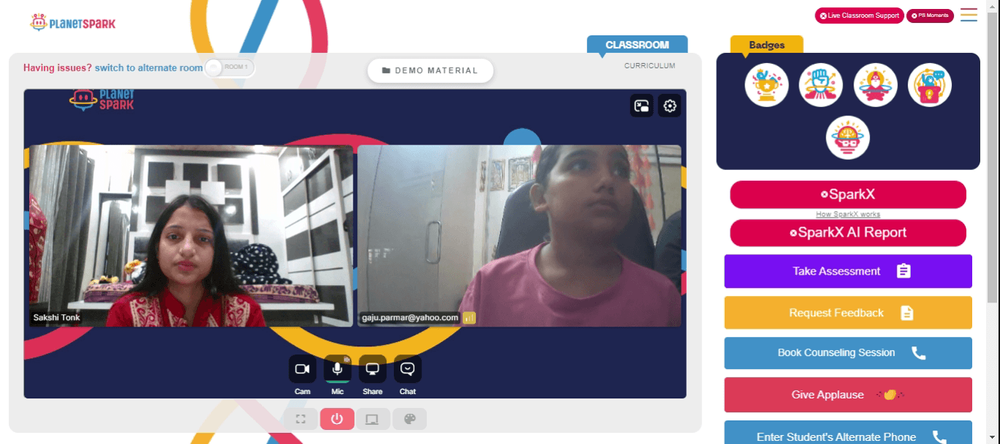Screen dimensions: 1000x444
Task: Open the color palette theme icon
Action: tap(409, 419)
